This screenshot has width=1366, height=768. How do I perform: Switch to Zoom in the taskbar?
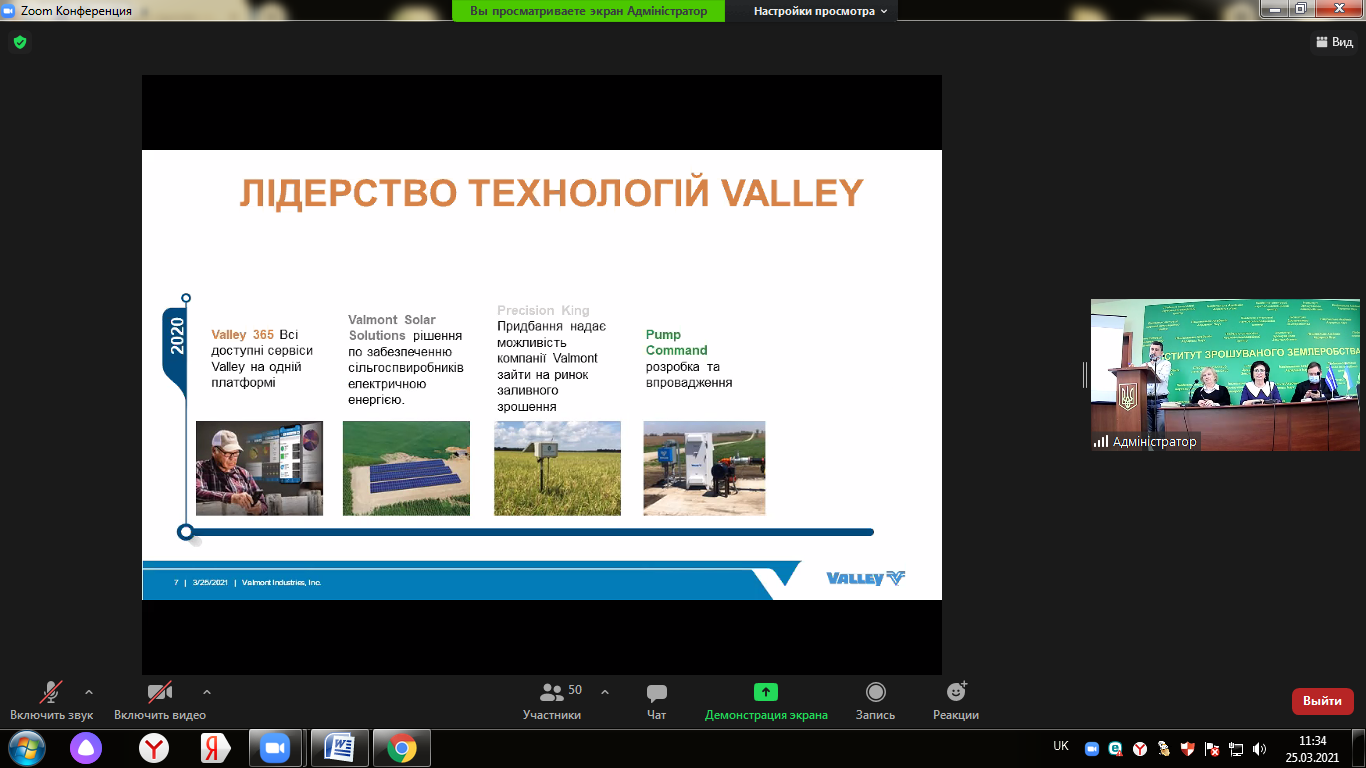(x=274, y=748)
